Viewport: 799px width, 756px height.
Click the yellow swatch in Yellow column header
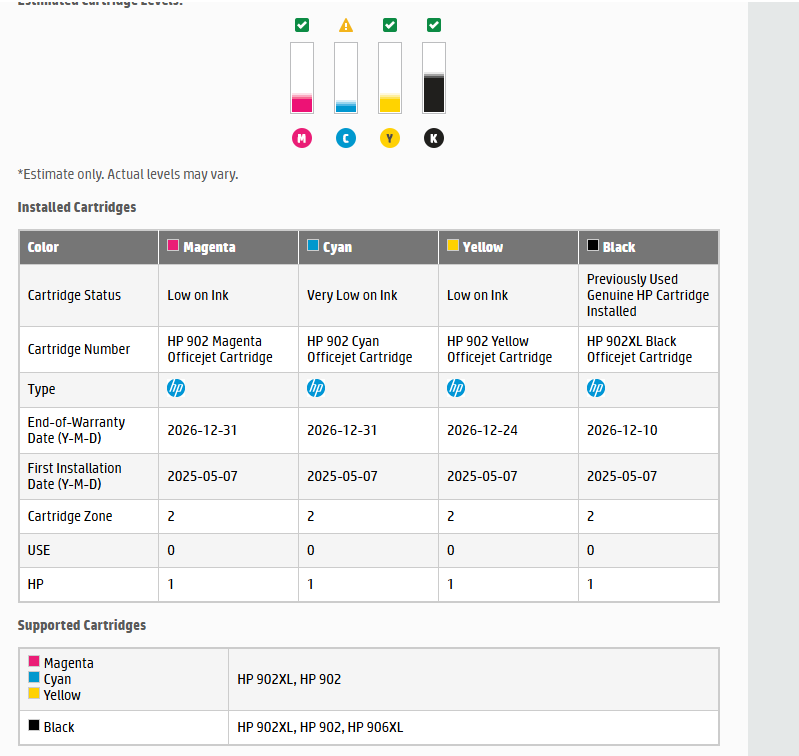pos(452,245)
